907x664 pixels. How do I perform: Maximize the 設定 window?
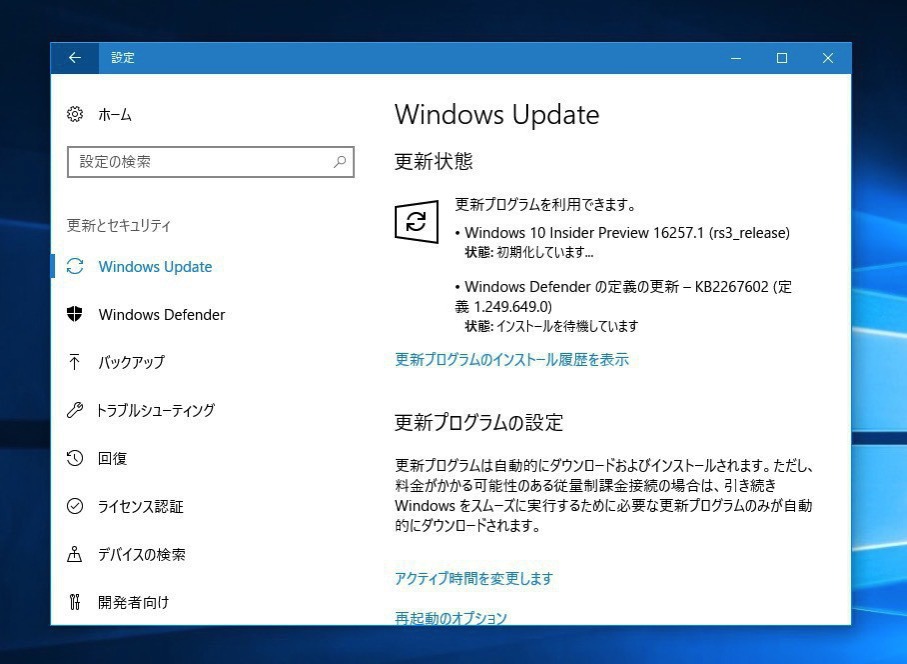point(782,58)
